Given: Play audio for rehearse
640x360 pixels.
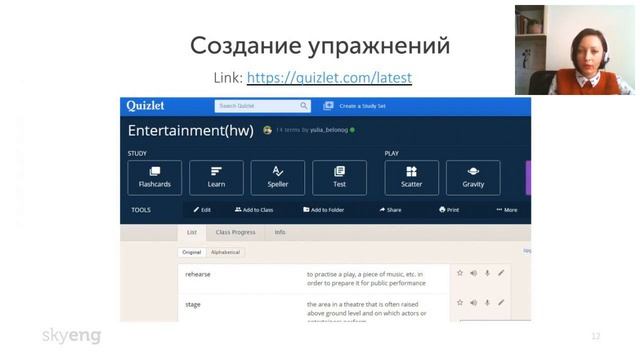Looking at the screenshot, I should pyautogui.click(x=473, y=273).
